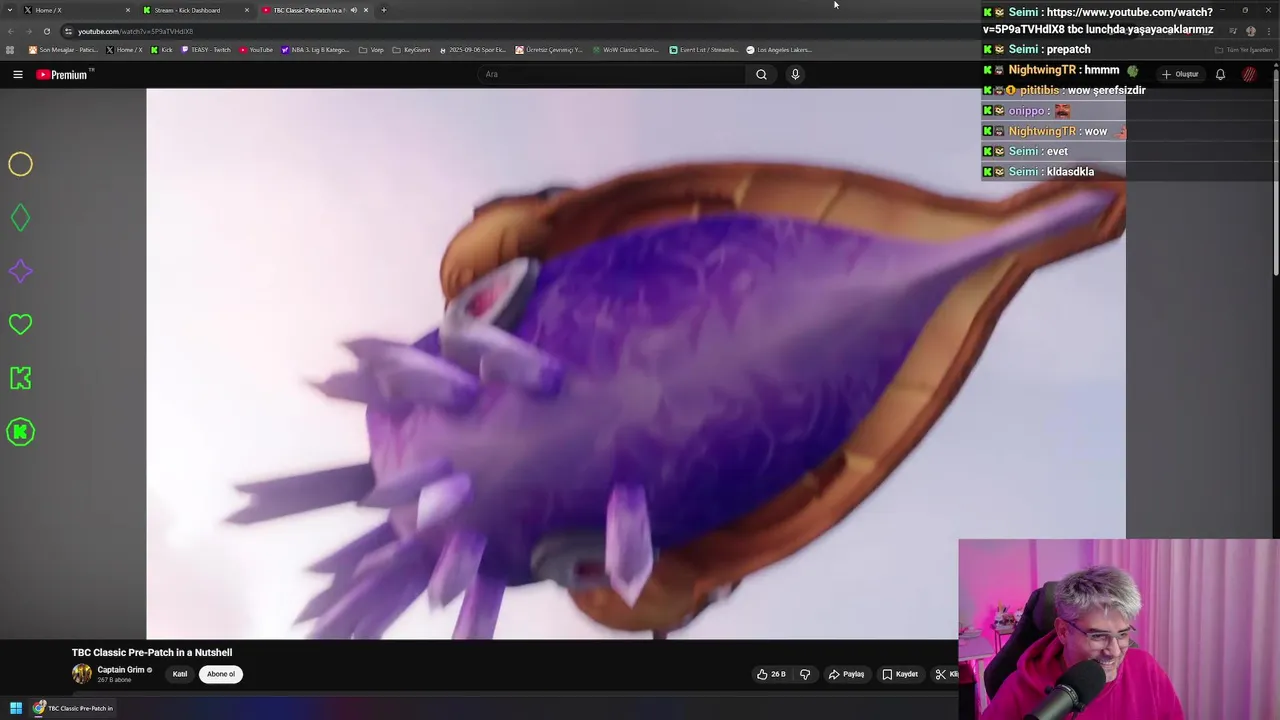
Task: Expand the 'Vorp' bookmark folder
Action: 371,50
